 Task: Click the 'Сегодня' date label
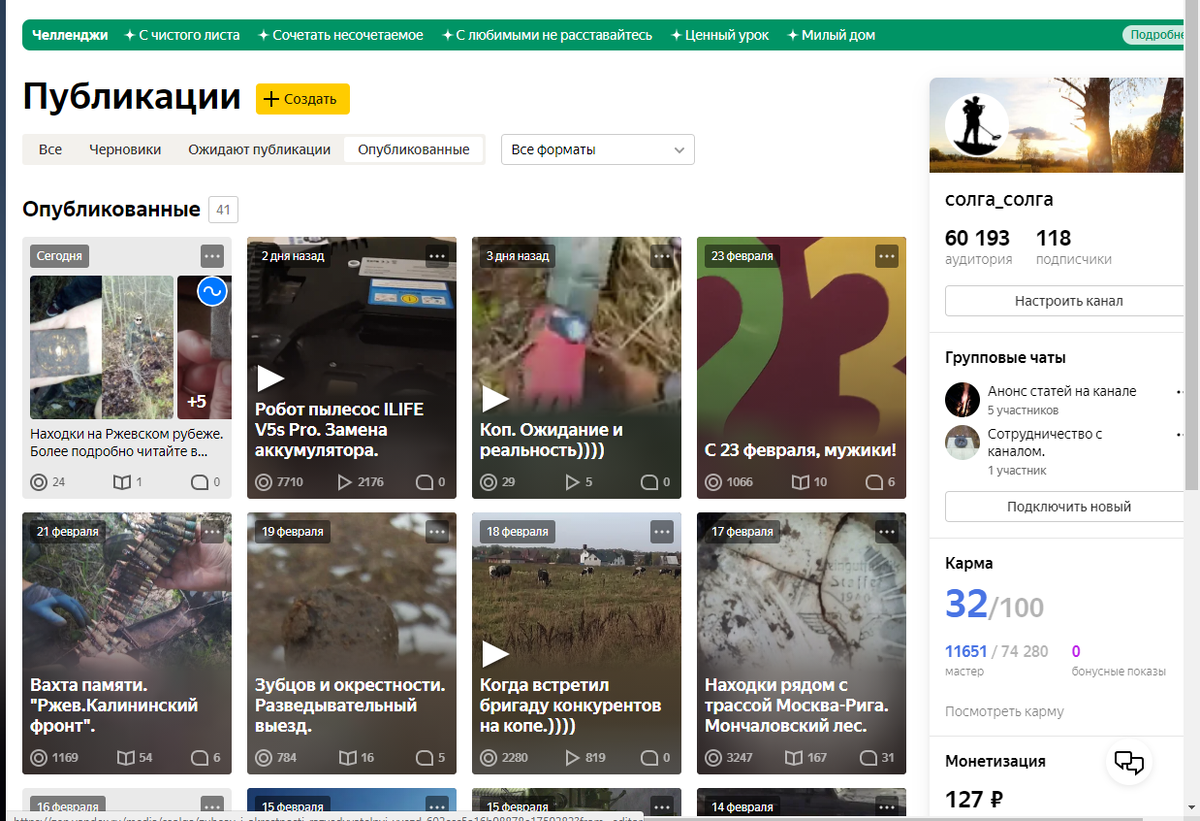click(x=59, y=256)
